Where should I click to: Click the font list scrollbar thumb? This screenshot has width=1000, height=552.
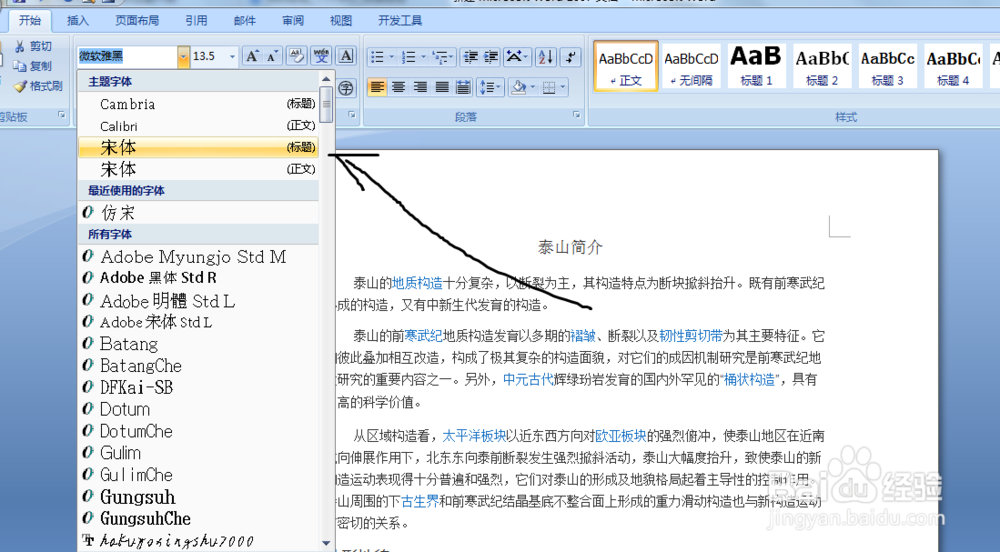click(327, 104)
